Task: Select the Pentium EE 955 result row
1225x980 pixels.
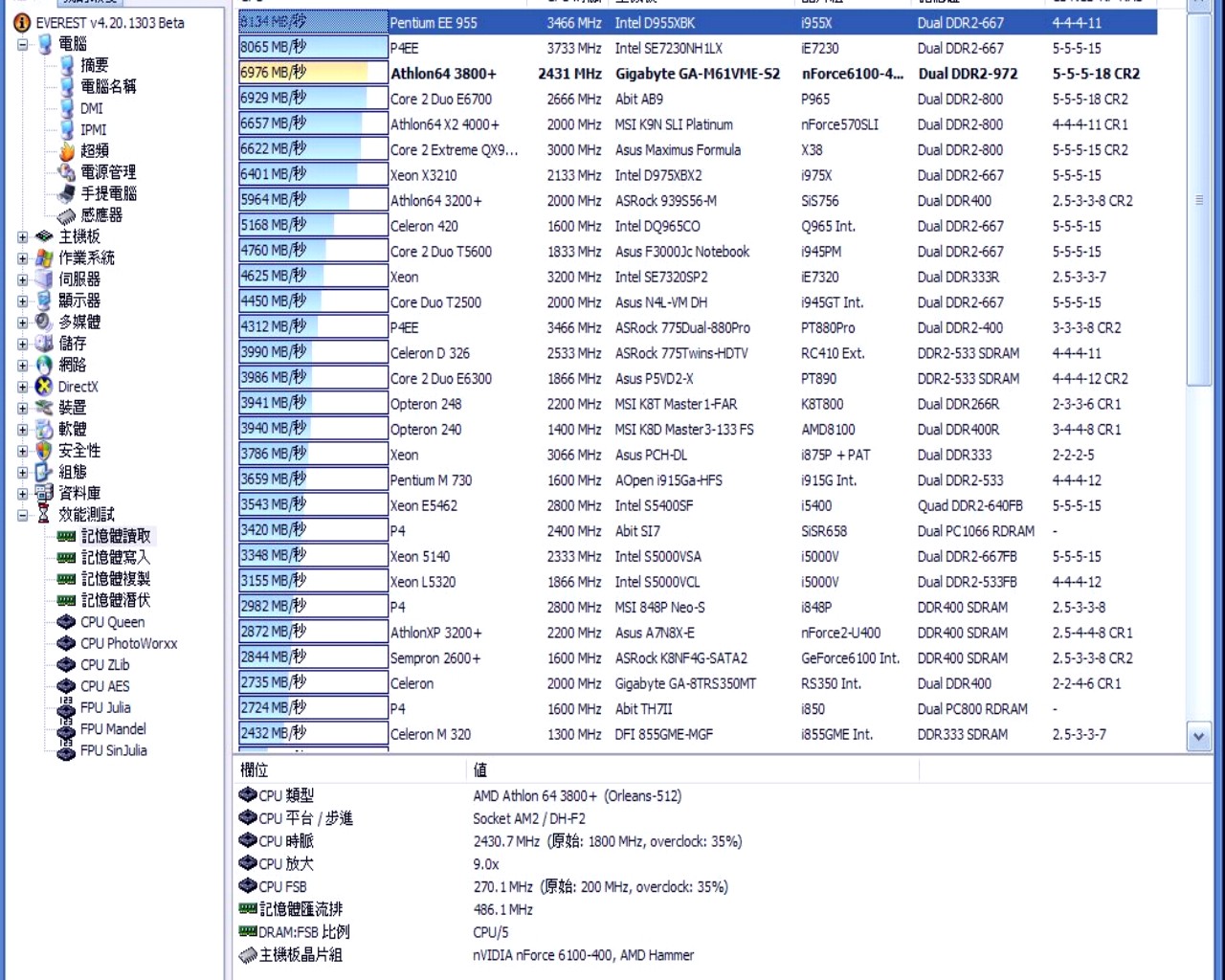Action: 697,22
